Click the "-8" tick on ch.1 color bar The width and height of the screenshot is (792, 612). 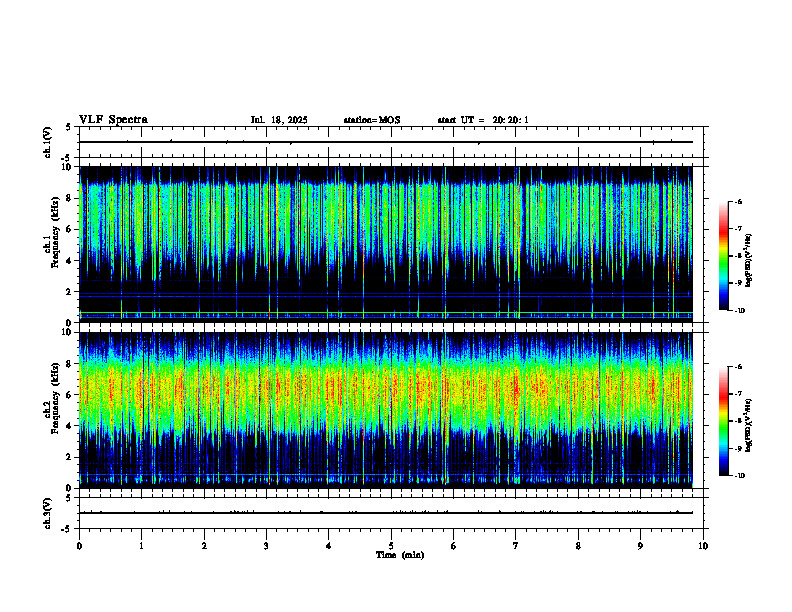pyautogui.click(x=738, y=256)
